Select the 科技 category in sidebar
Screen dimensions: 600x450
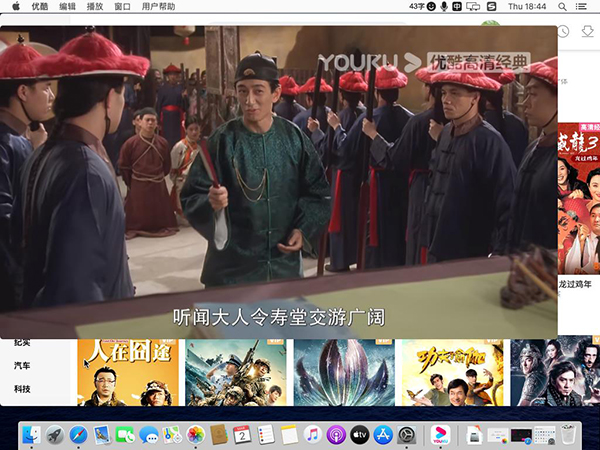(22, 389)
